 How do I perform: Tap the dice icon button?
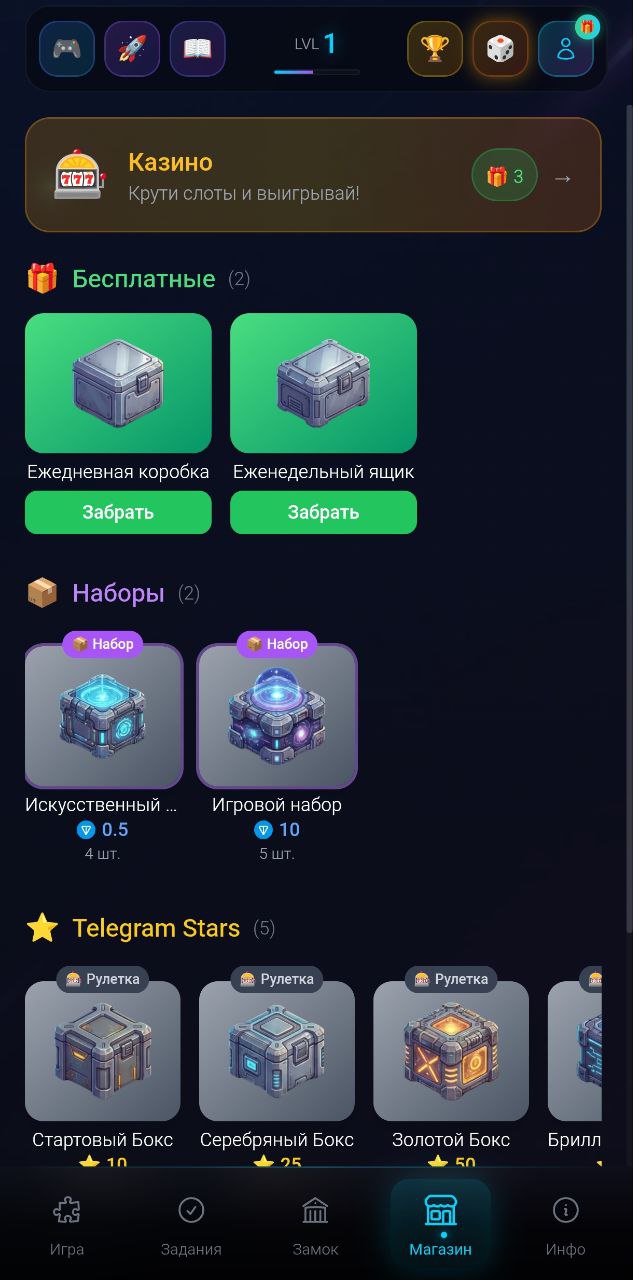tap(500, 49)
